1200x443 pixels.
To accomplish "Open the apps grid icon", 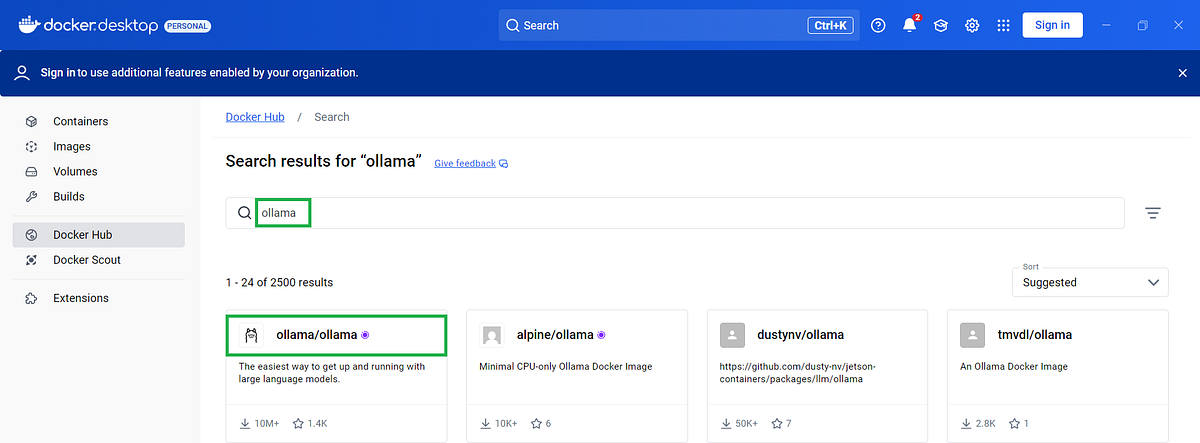I will click(x=1003, y=25).
